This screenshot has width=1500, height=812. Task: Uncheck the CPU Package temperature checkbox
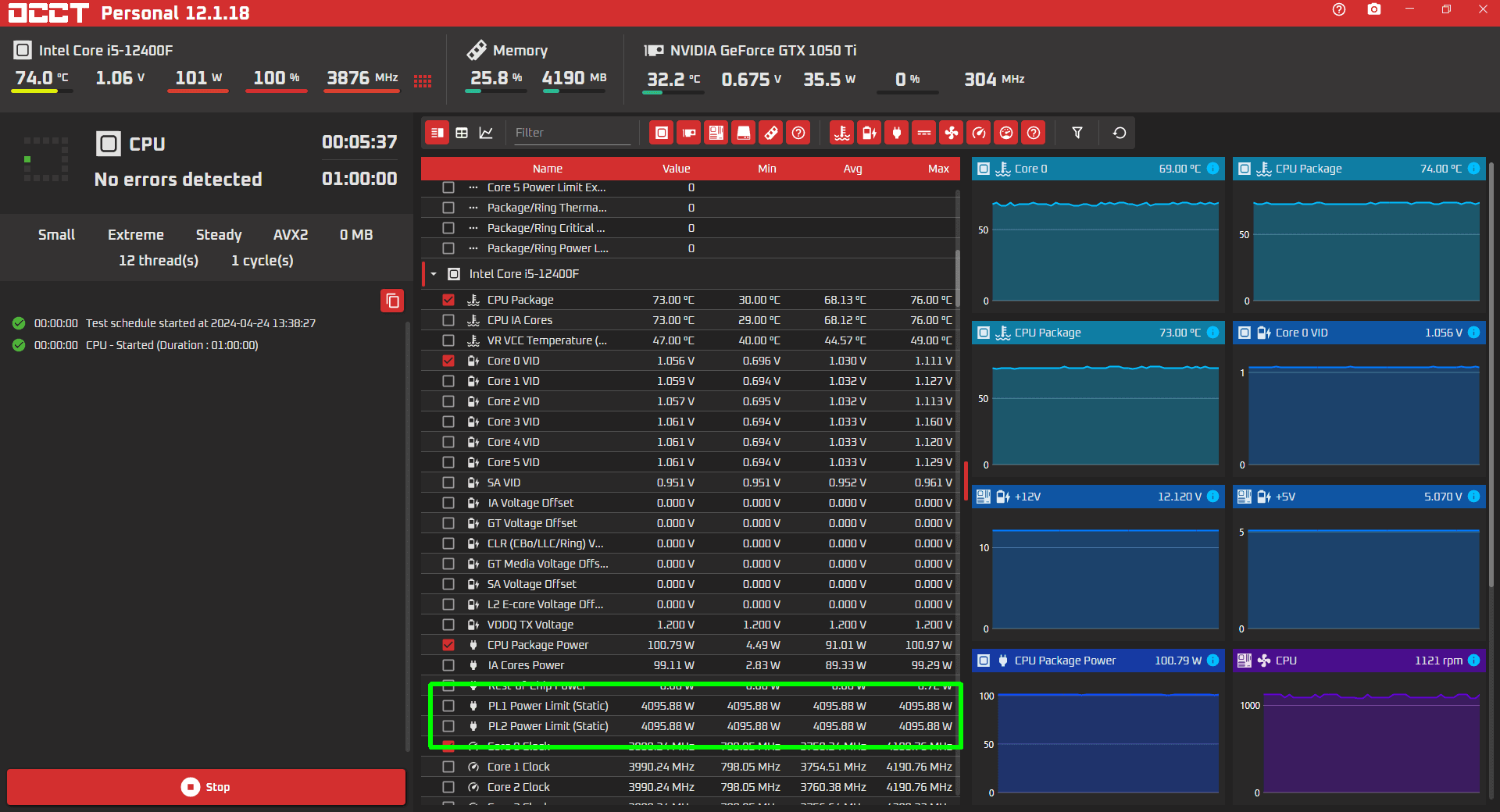point(448,300)
